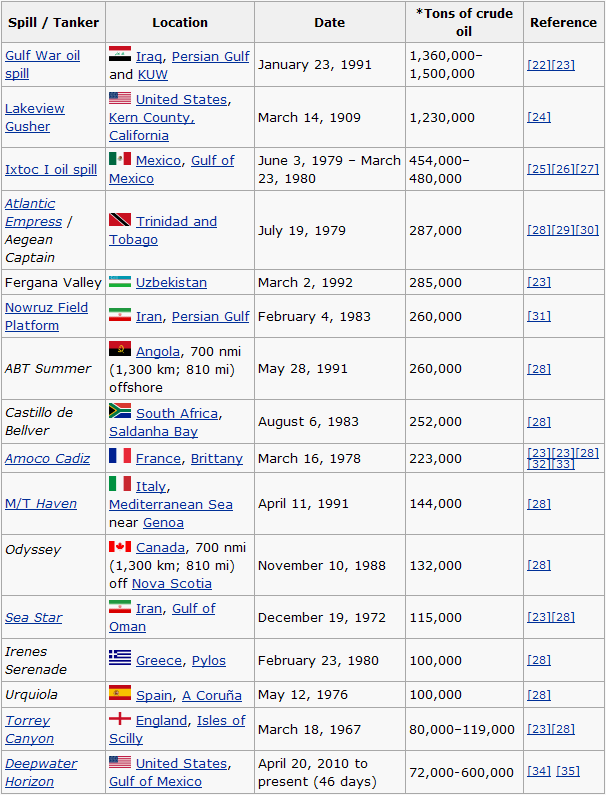
Task: Click the Trinidad and Tobago link
Action: click(163, 230)
